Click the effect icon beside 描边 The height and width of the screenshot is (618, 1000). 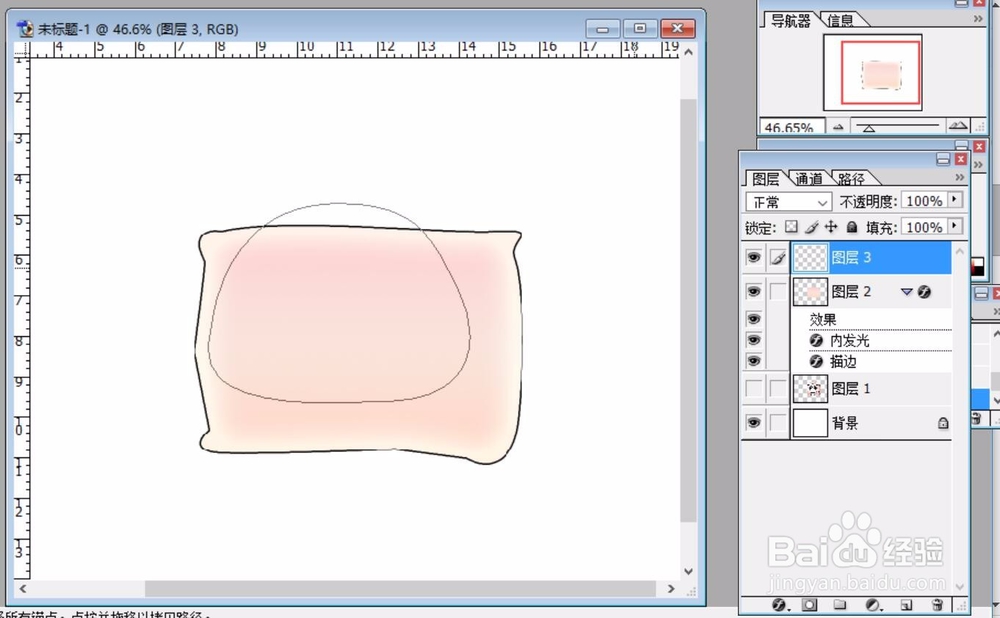coord(816,362)
